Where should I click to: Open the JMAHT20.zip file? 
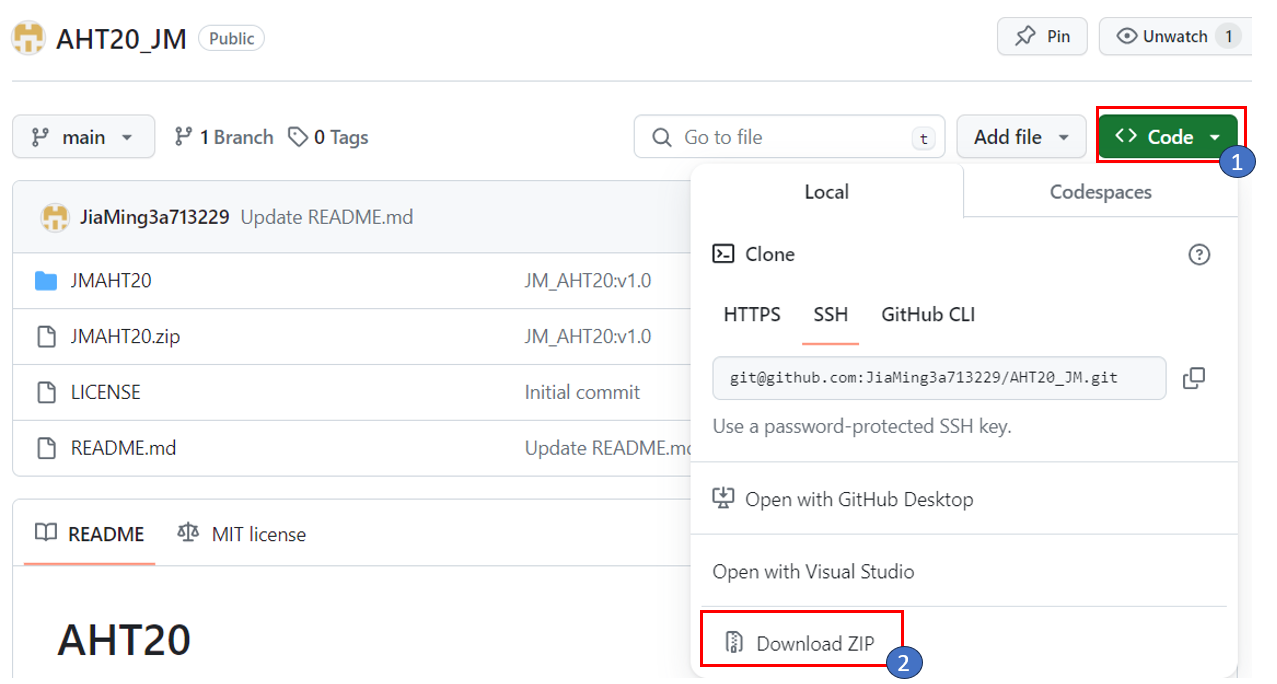[125, 336]
